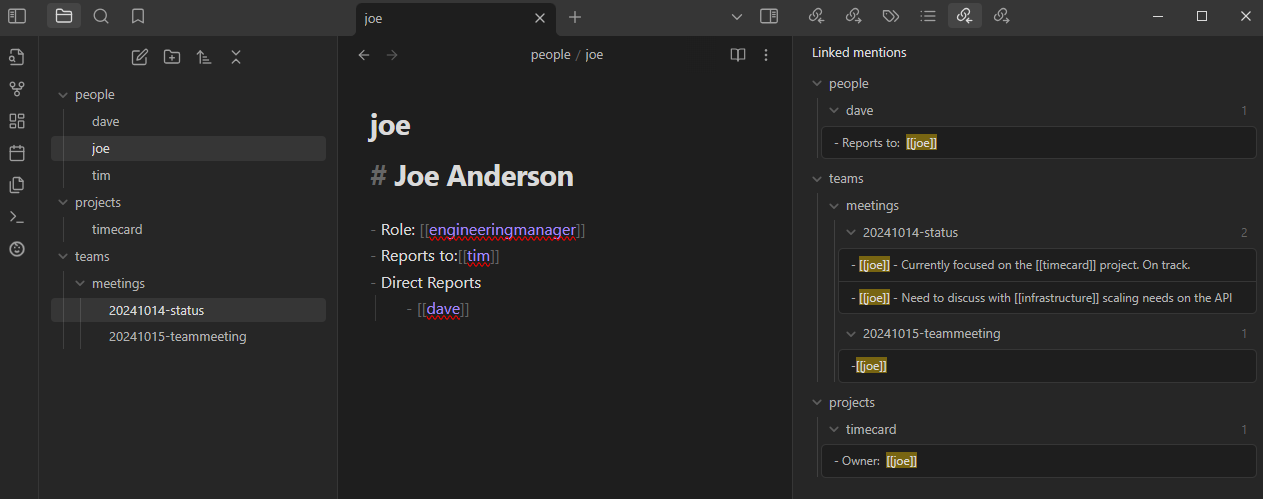The width and height of the screenshot is (1263, 499).
Task: Open the note's more options menu
Action: [766, 55]
